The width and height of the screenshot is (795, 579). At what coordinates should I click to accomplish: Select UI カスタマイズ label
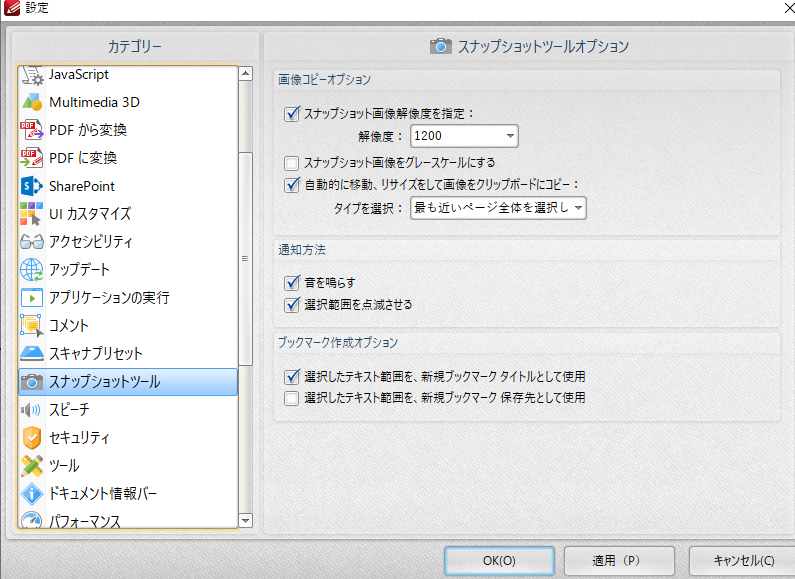click(90, 214)
